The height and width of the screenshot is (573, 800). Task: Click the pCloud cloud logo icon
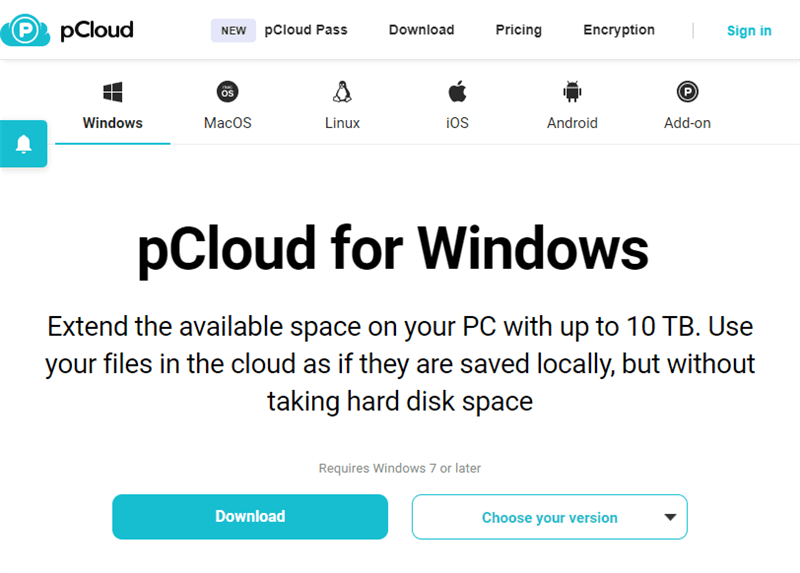pos(25,30)
